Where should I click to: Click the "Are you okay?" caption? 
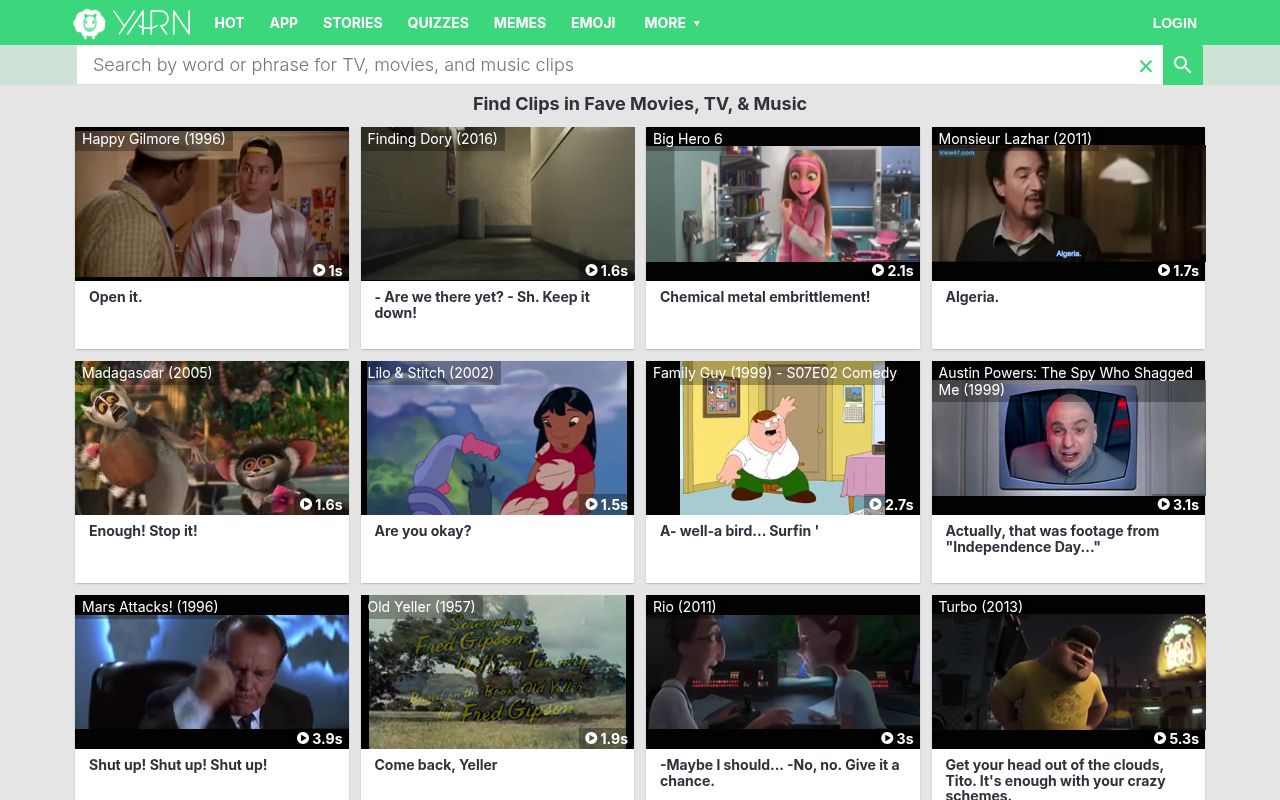coord(423,531)
